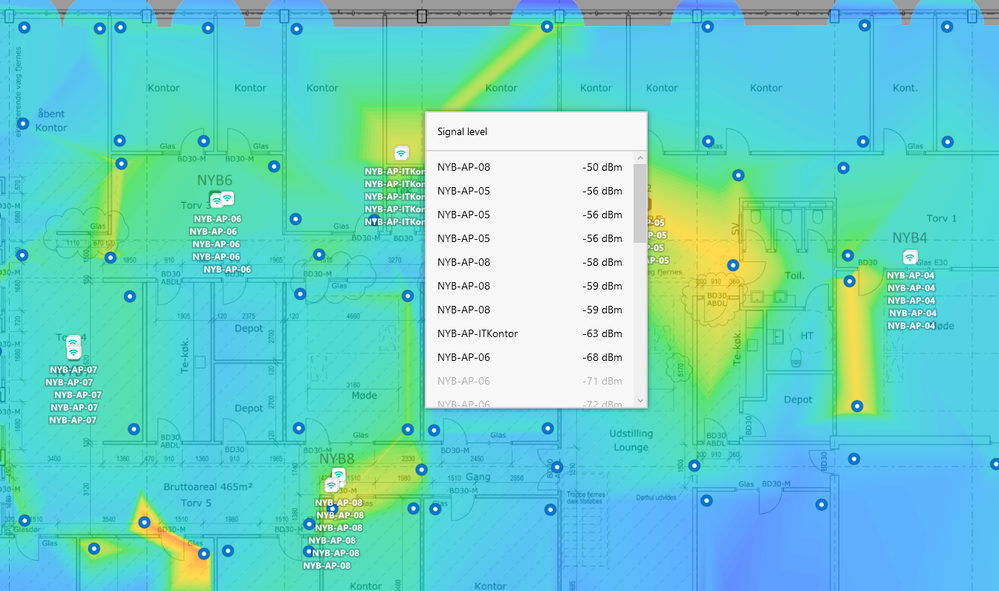Select survey point in Depot room below NYB4
This screenshot has height=591, width=999.
[x=857, y=406]
